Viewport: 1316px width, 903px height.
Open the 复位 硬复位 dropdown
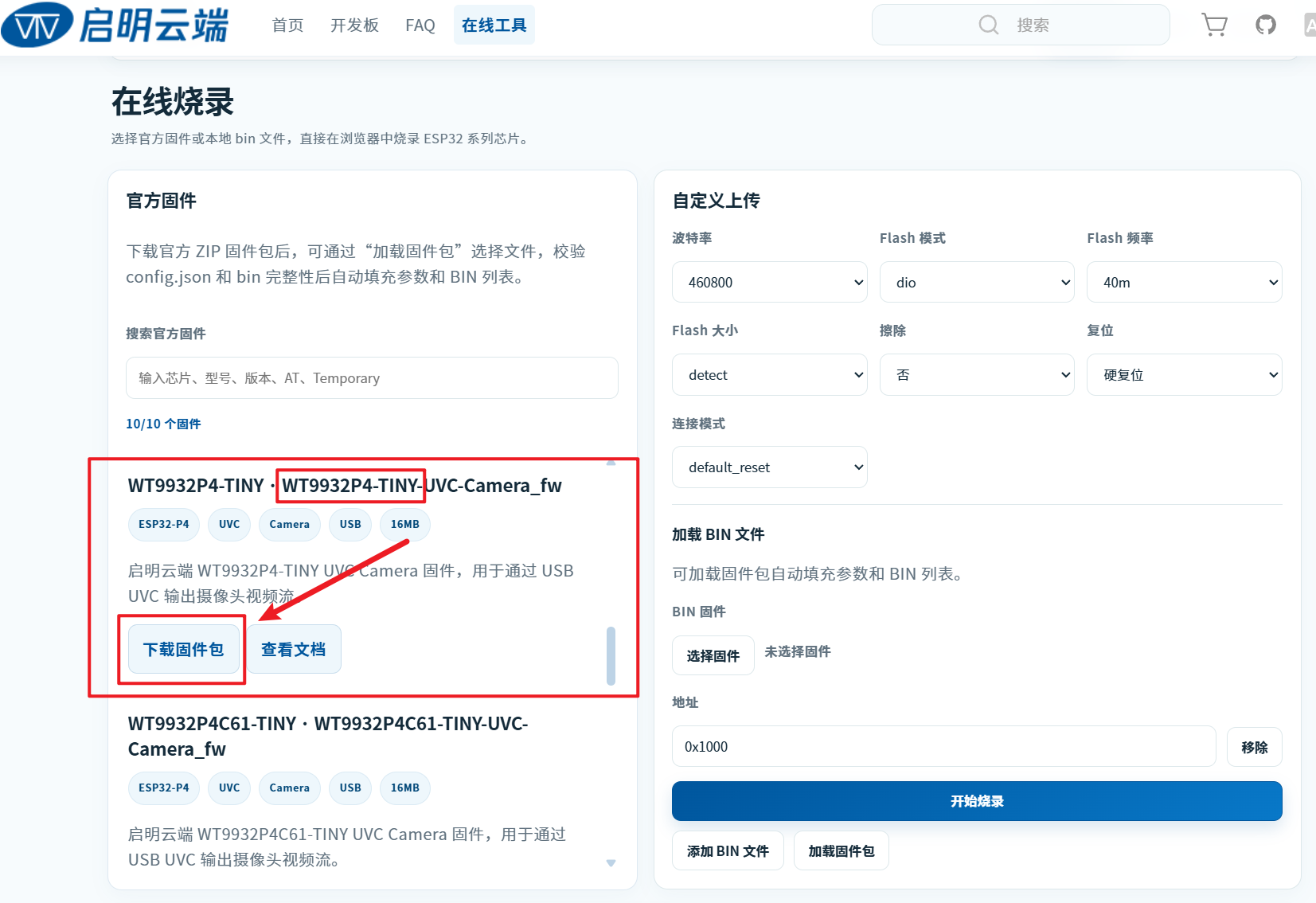point(1184,375)
